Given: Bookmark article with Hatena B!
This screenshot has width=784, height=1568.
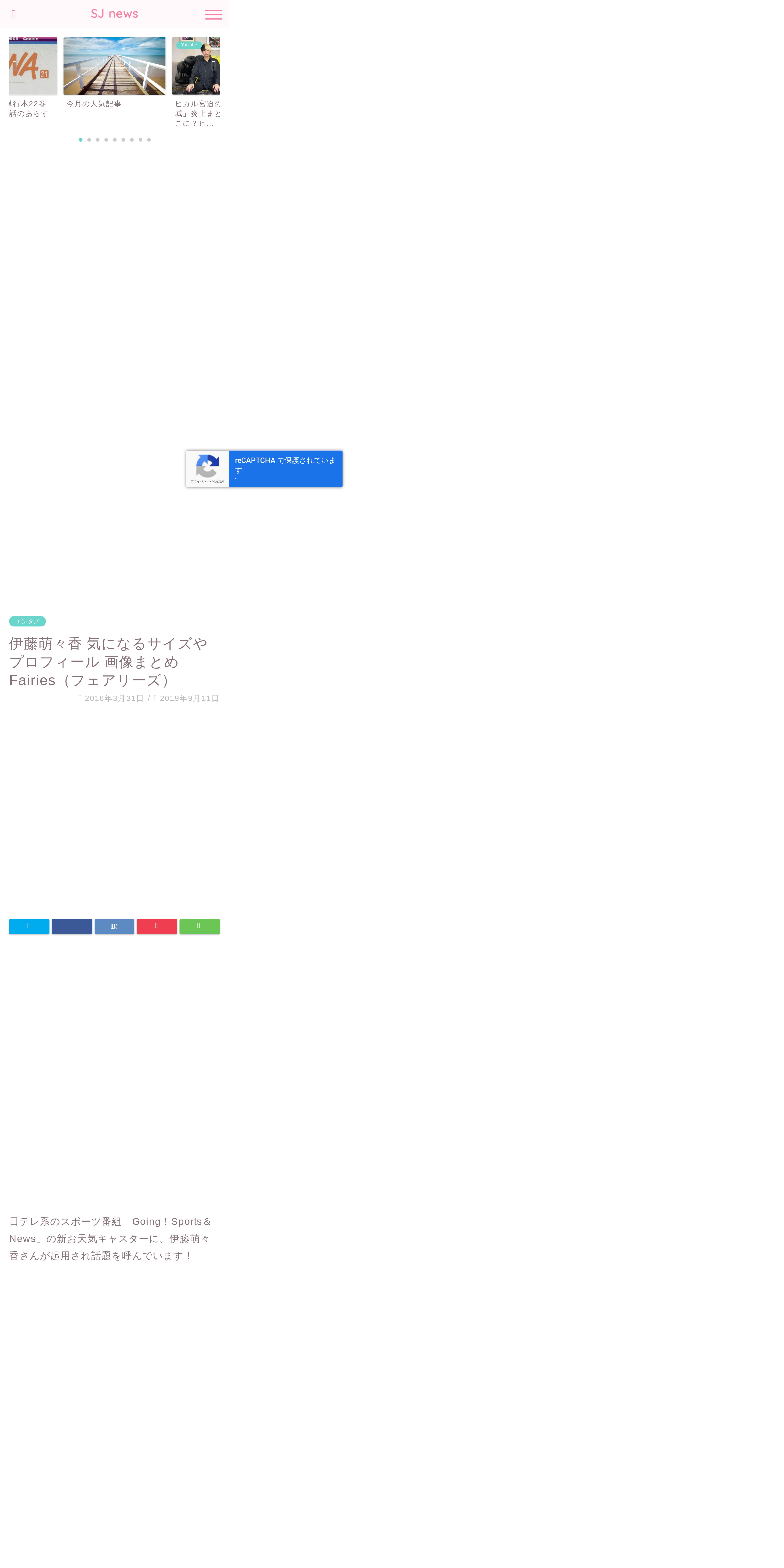Looking at the screenshot, I should pos(114,926).
